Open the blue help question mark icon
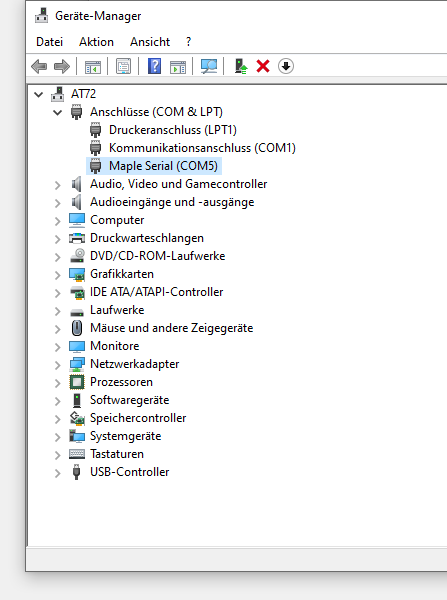This screenshot has height=600, width=447. [155, 66]
